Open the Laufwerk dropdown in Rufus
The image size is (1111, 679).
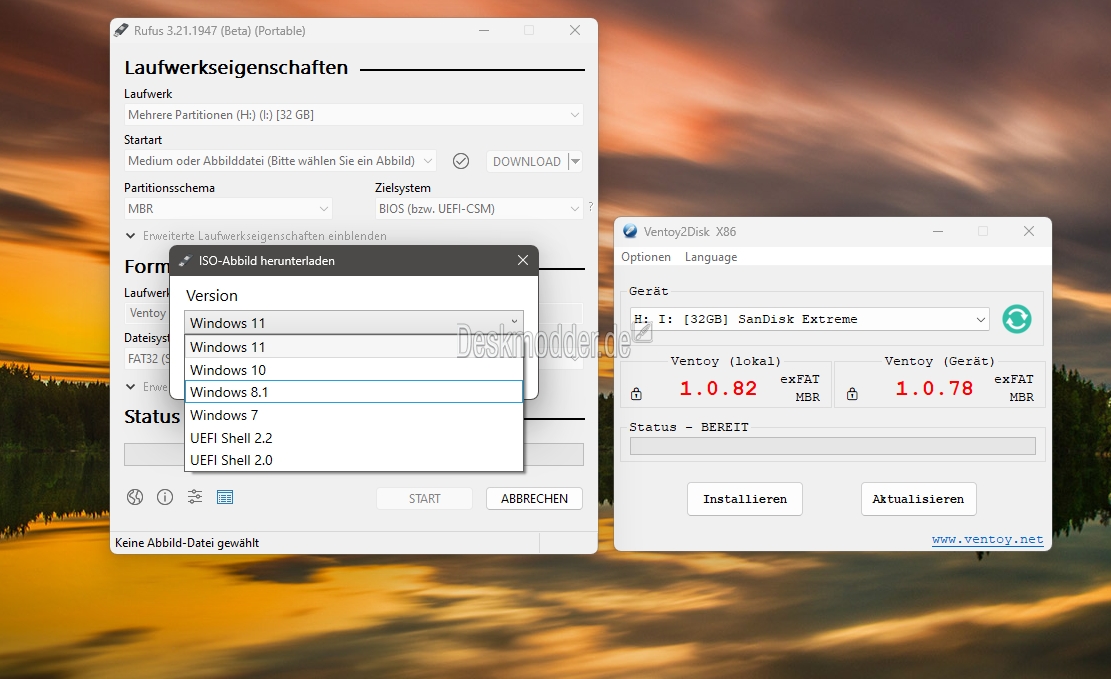[354, 115]
